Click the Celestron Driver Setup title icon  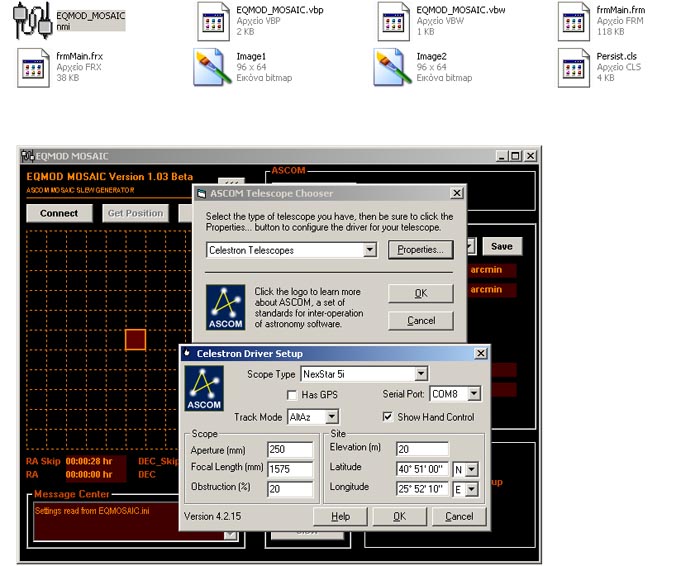187,353
